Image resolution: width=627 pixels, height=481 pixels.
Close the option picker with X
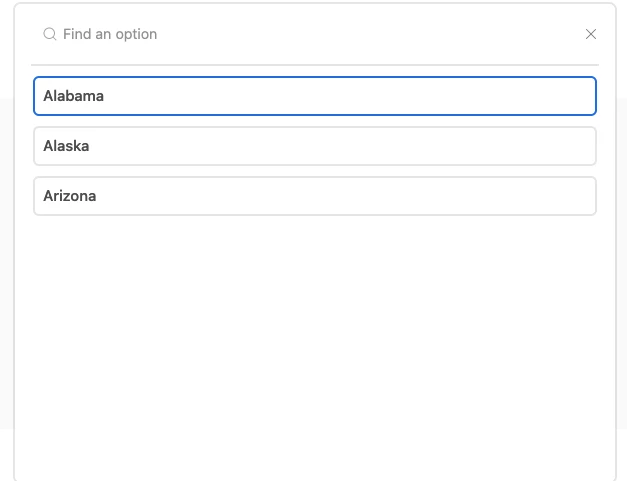click(591, 34)
